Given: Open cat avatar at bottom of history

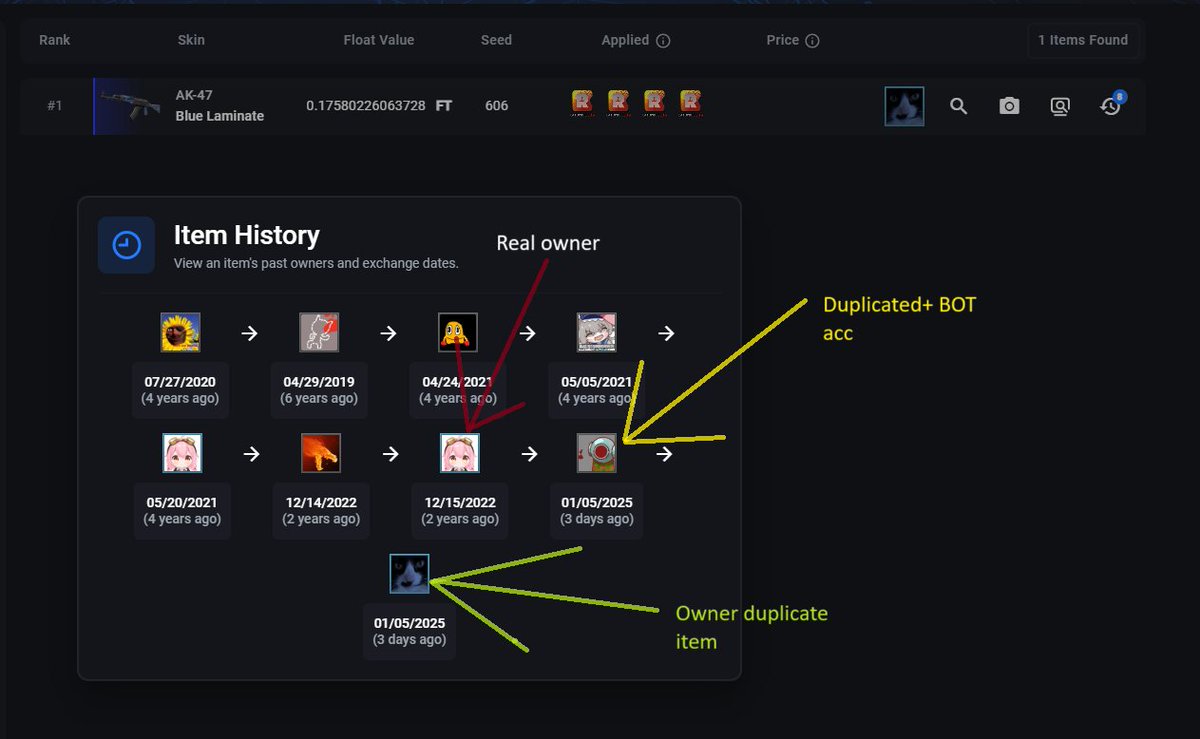Looking at the screenshot, I should click(x=410, y=574).
